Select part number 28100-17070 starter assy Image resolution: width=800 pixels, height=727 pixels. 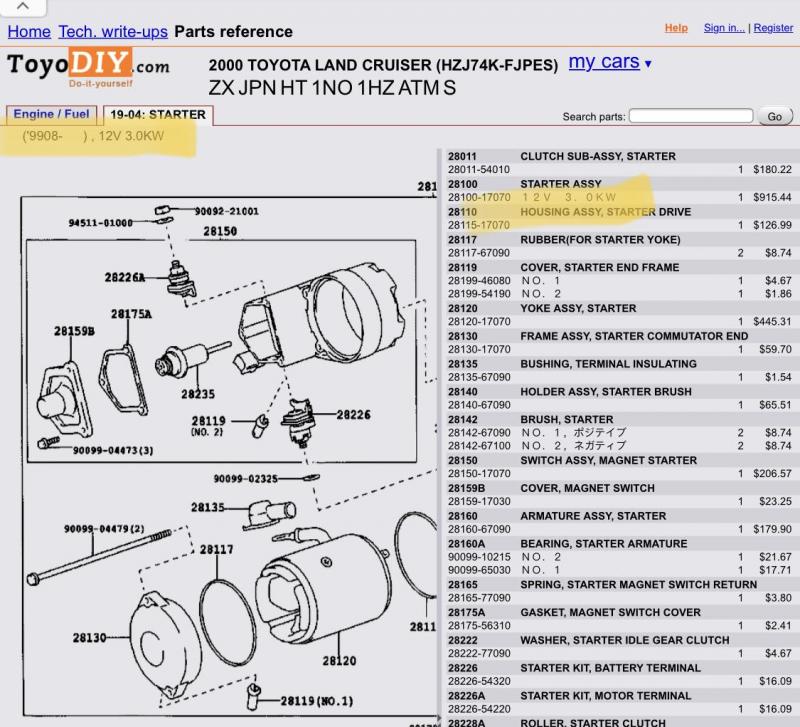pos(478,198)
